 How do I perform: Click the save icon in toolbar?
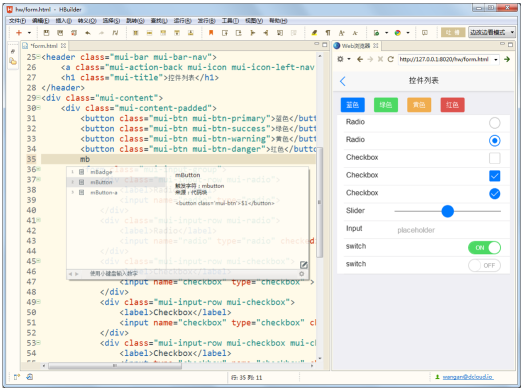[x=47, y=33]
